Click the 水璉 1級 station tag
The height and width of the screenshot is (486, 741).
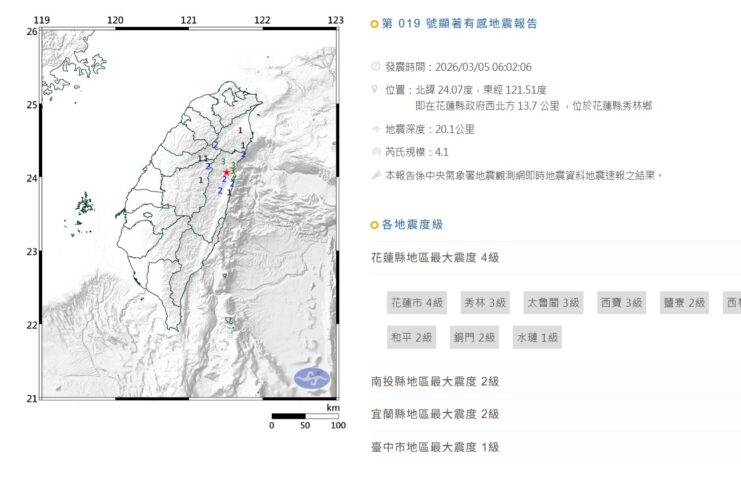point(537,337)
